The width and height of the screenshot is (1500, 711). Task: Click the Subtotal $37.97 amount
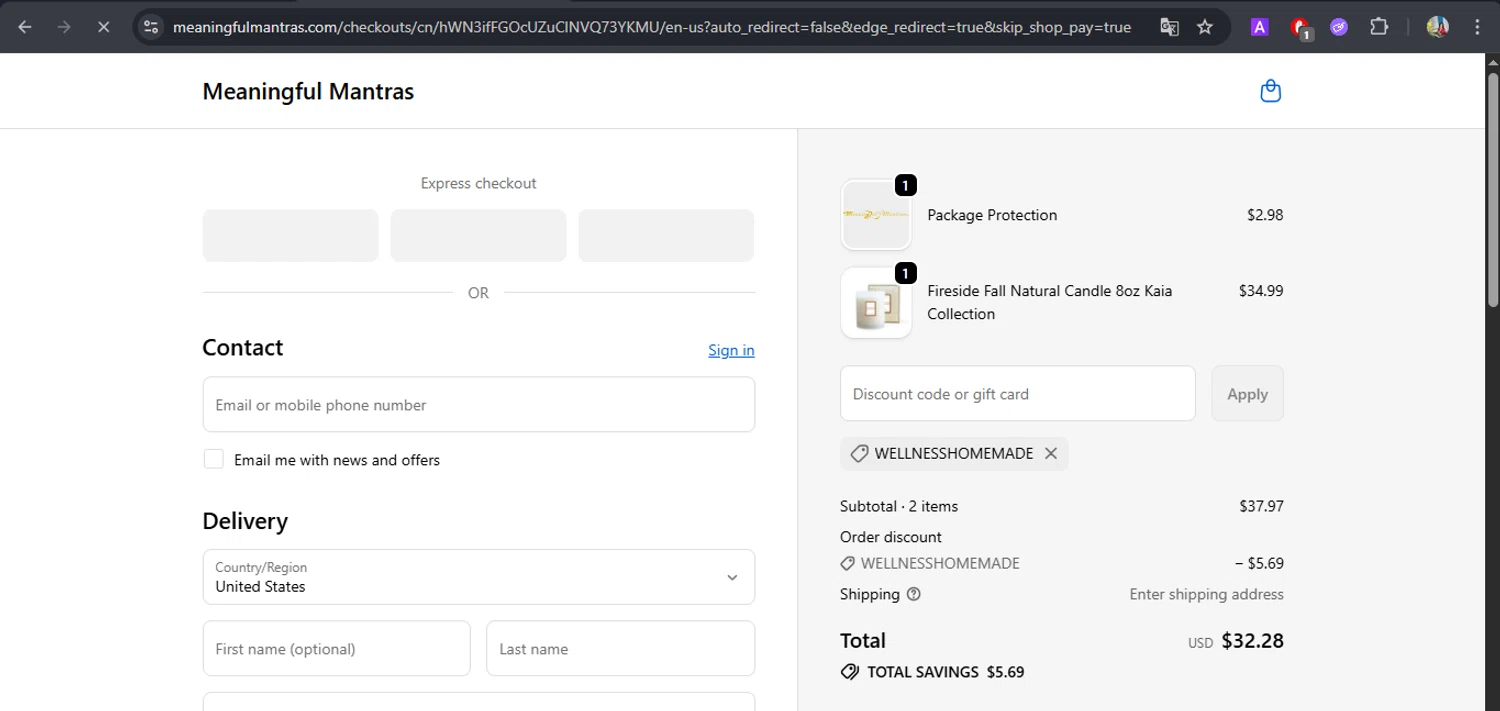coord(1261,506)
